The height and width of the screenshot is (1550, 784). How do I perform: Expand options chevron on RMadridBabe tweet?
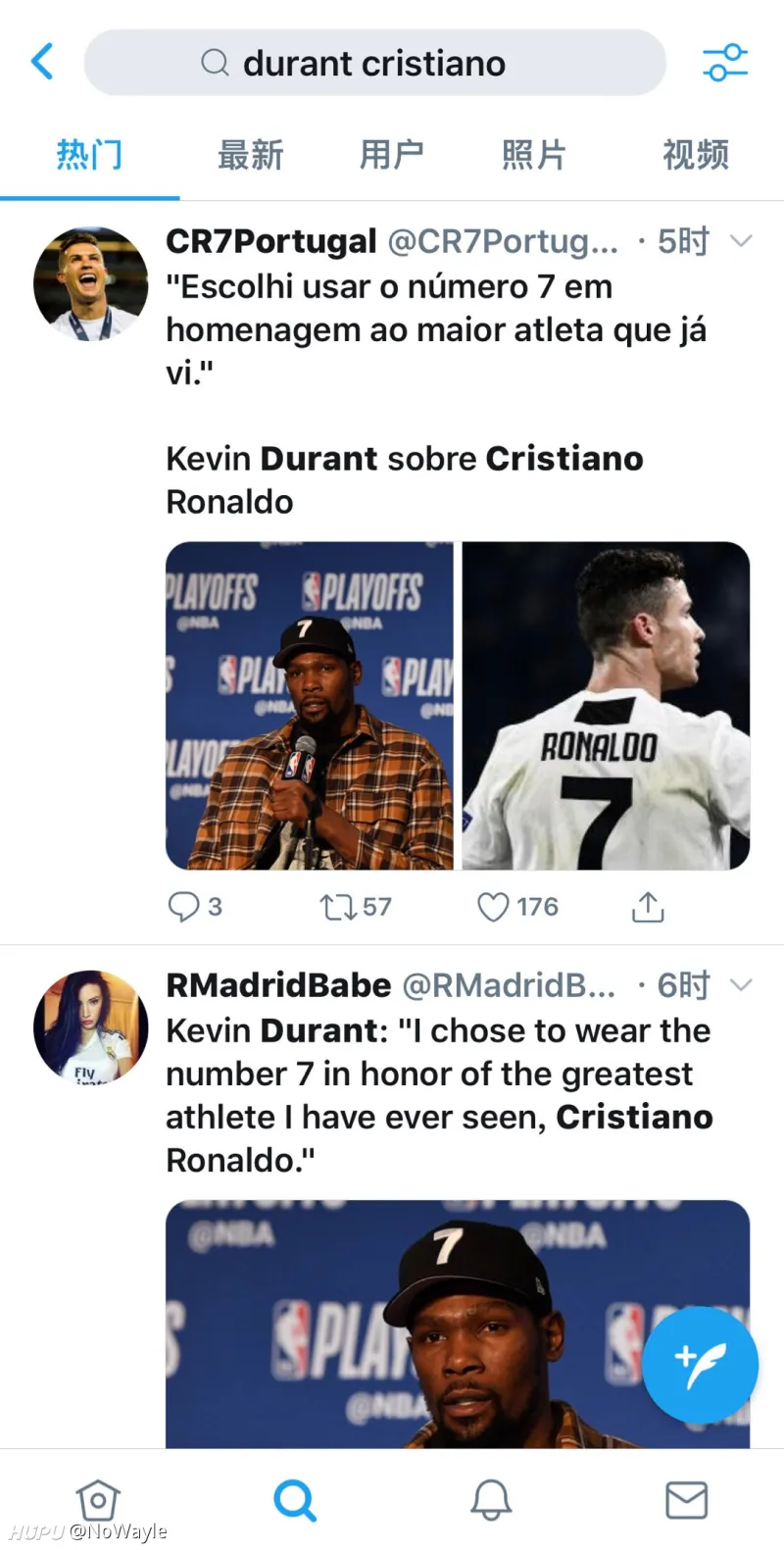point(742,984)
